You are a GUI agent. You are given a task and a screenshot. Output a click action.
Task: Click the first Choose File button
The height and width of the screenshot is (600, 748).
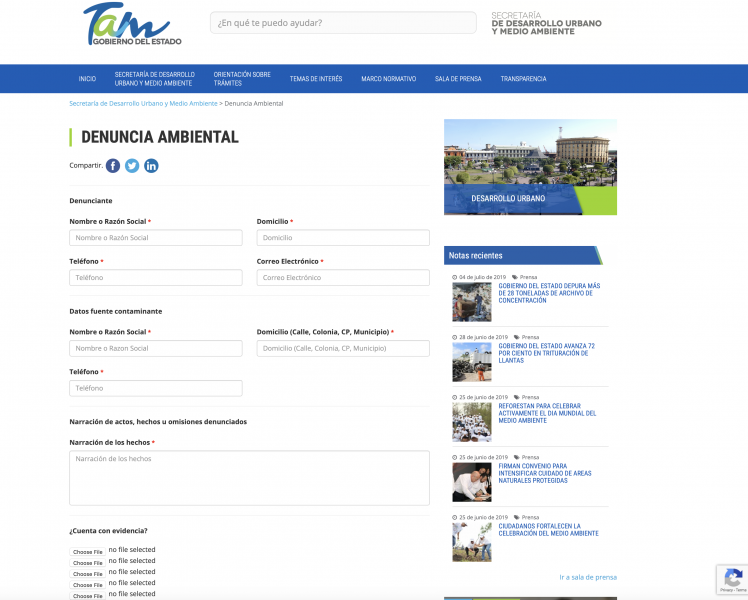[88, 551]
